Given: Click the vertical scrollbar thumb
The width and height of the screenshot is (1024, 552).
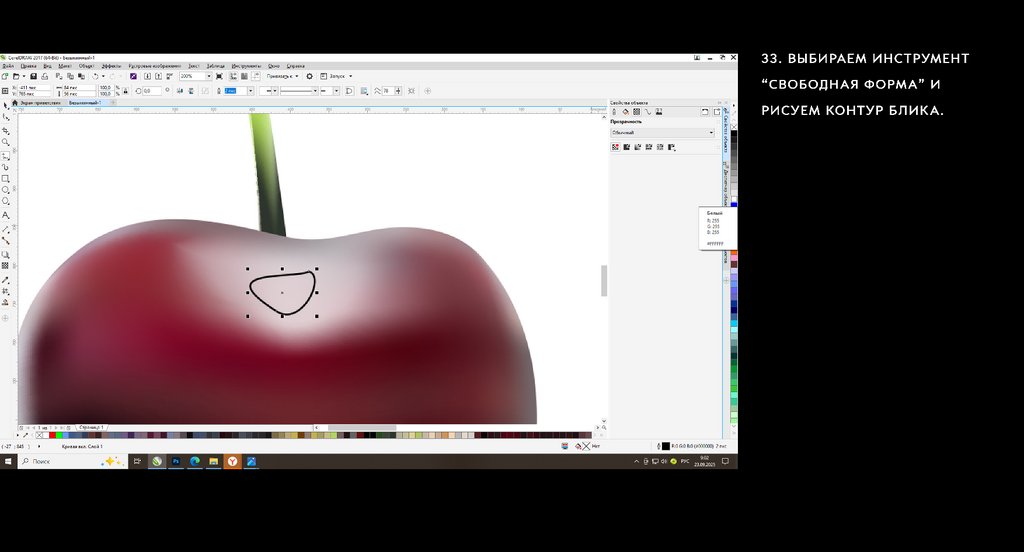Looking at the screenshot, I should [x=603, y=281].
